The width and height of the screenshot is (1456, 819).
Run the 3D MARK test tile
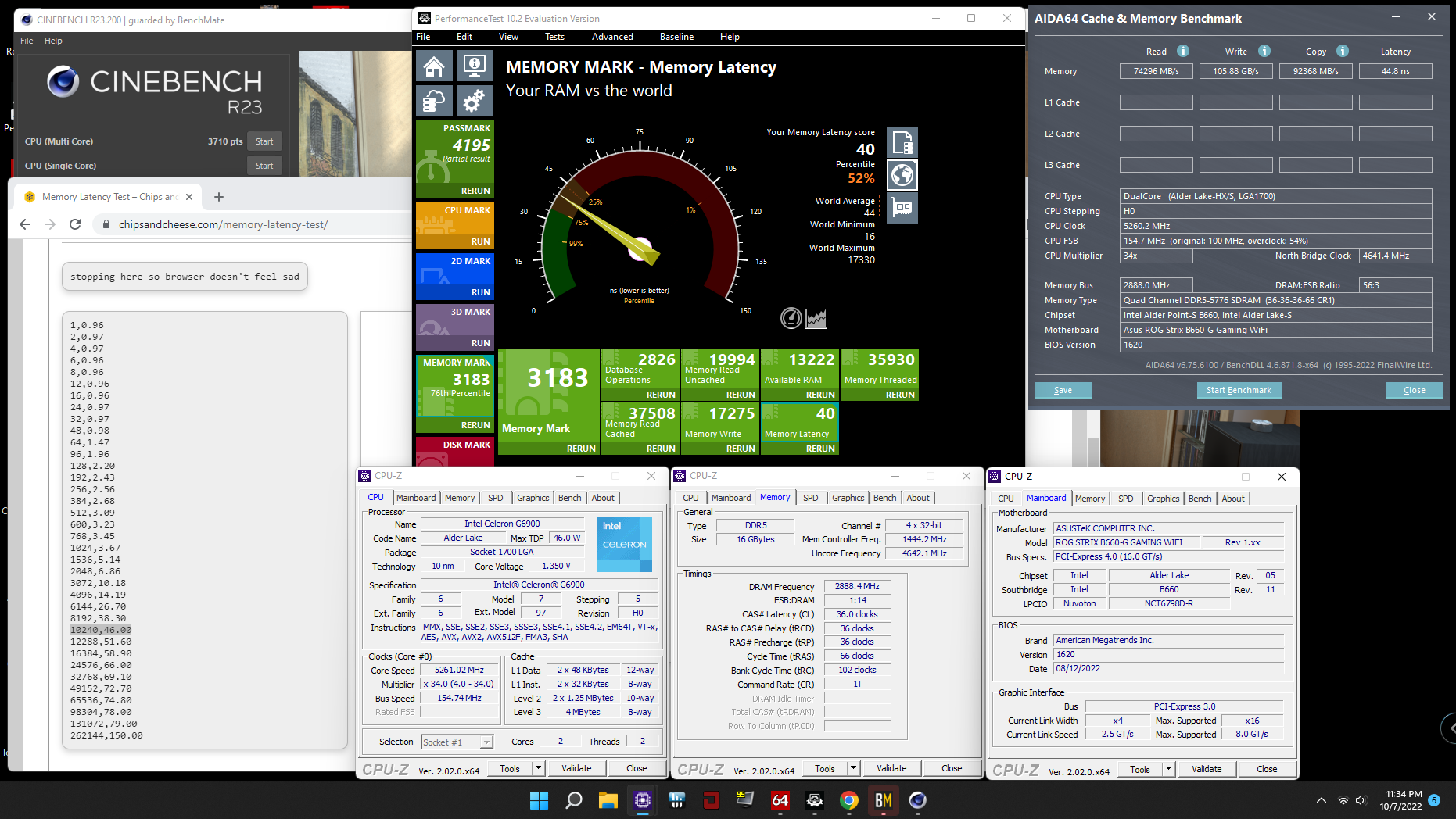(x=480, y=343)
